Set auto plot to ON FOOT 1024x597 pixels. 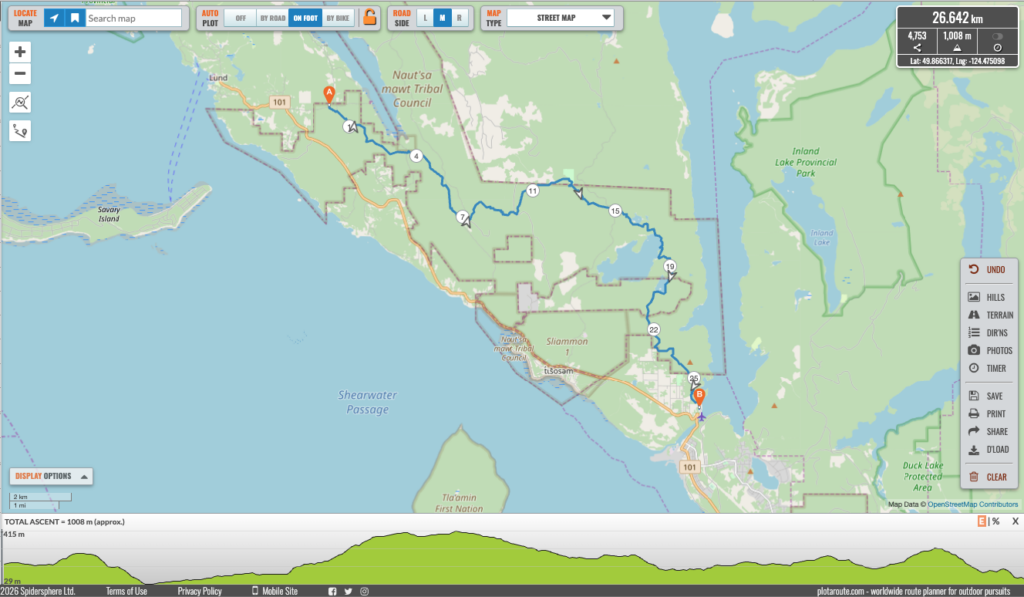305,18
